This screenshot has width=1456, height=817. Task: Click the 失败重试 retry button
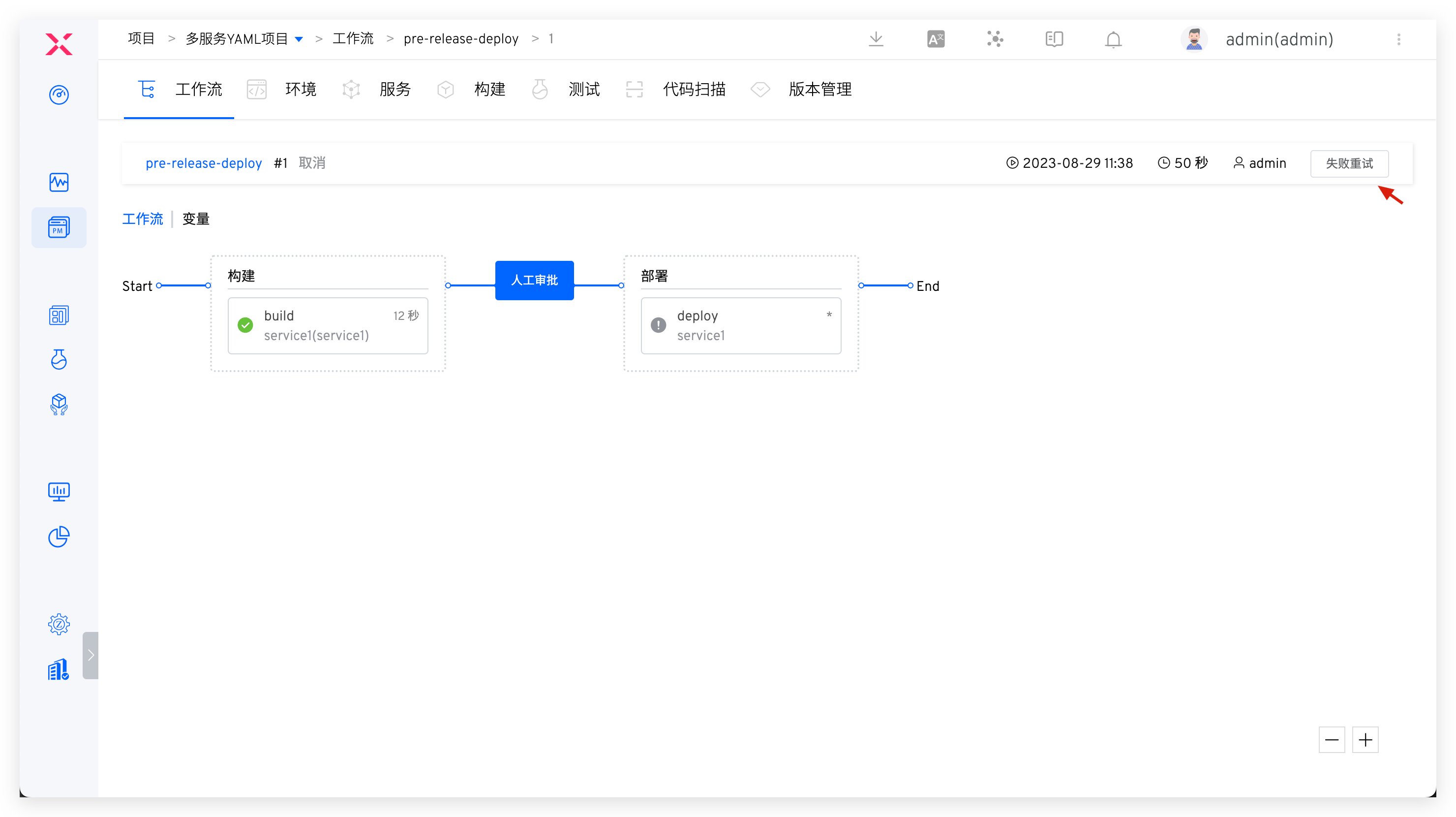pyautogui.click(x=1350, y=163)
